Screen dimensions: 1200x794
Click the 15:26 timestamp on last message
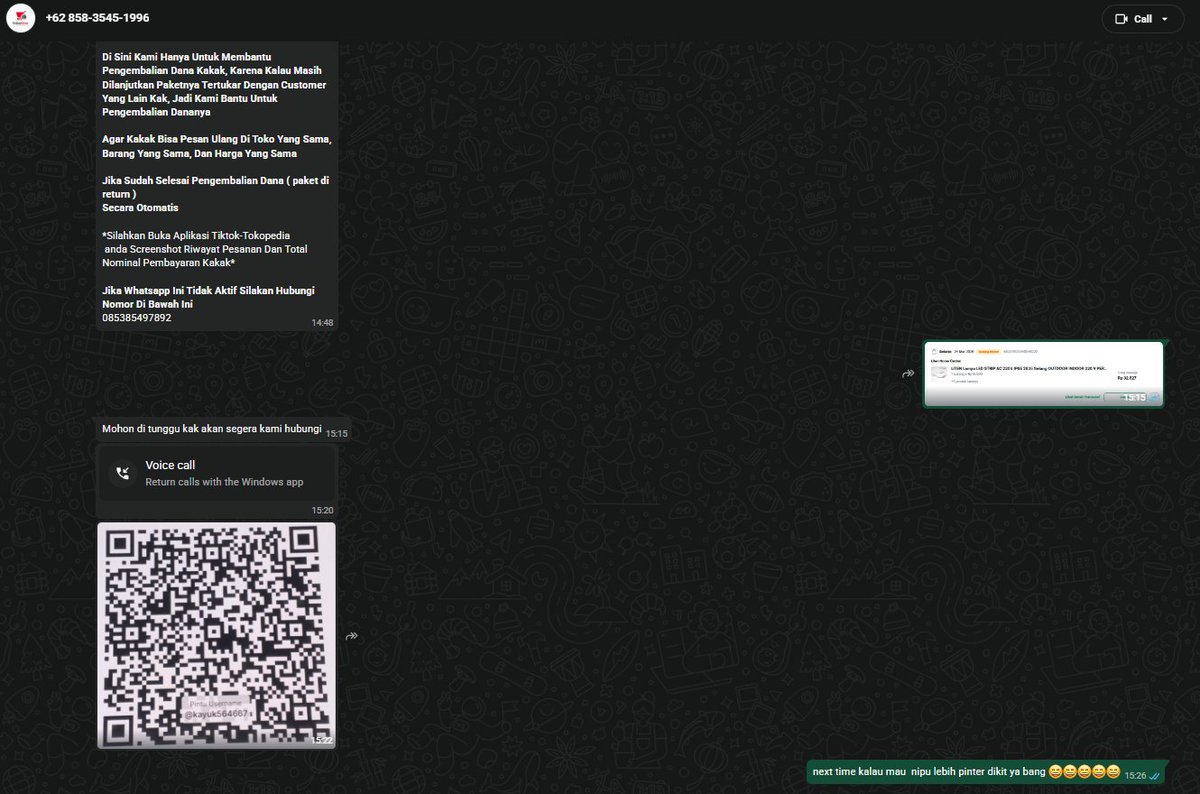pos(1135,775)
